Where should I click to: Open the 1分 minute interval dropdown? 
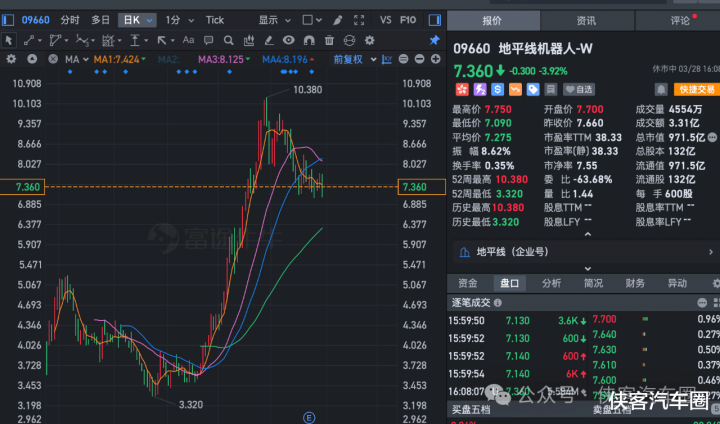coord(180,20)
